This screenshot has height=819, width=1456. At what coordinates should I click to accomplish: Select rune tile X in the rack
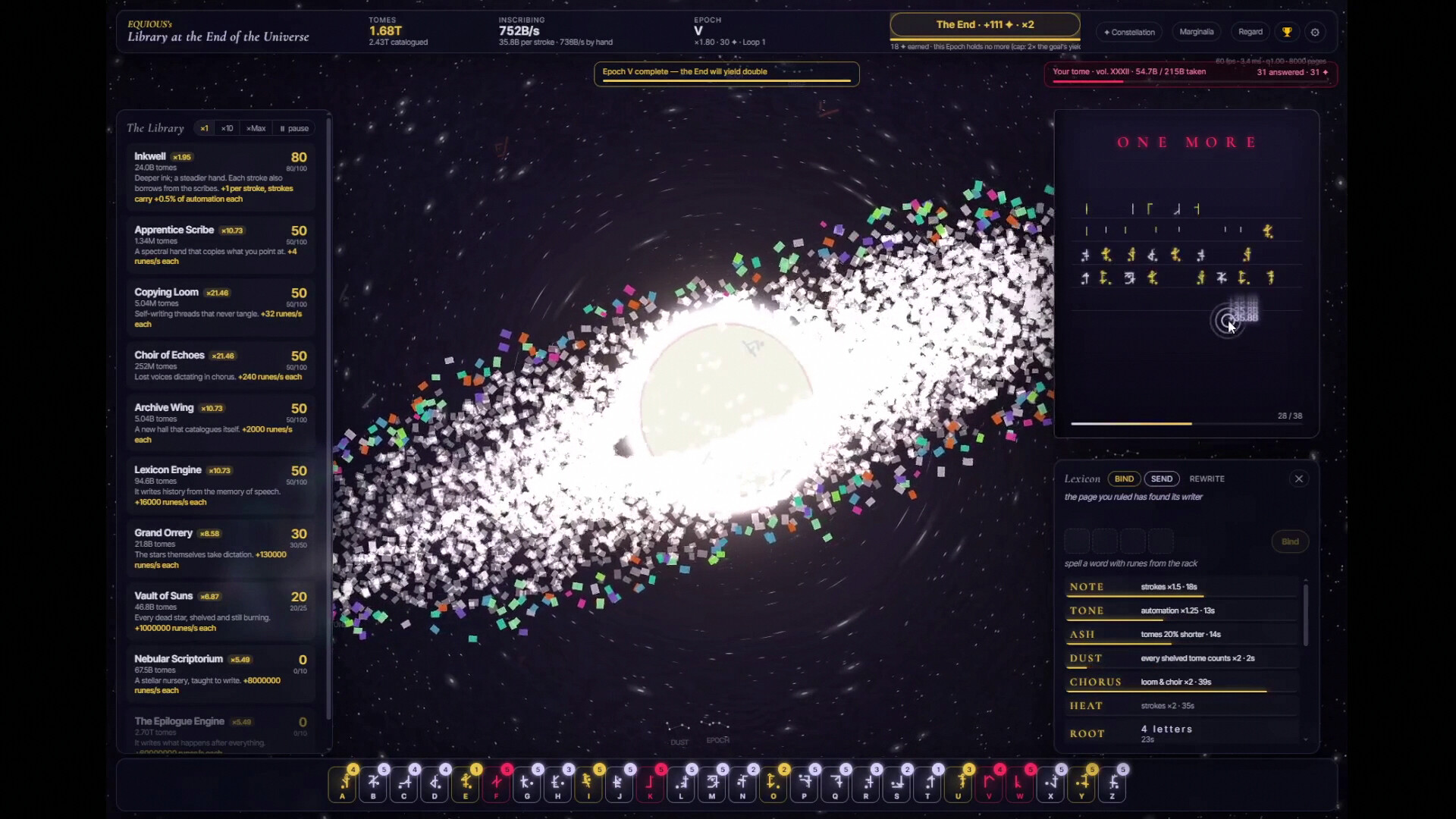(1050, 784)
